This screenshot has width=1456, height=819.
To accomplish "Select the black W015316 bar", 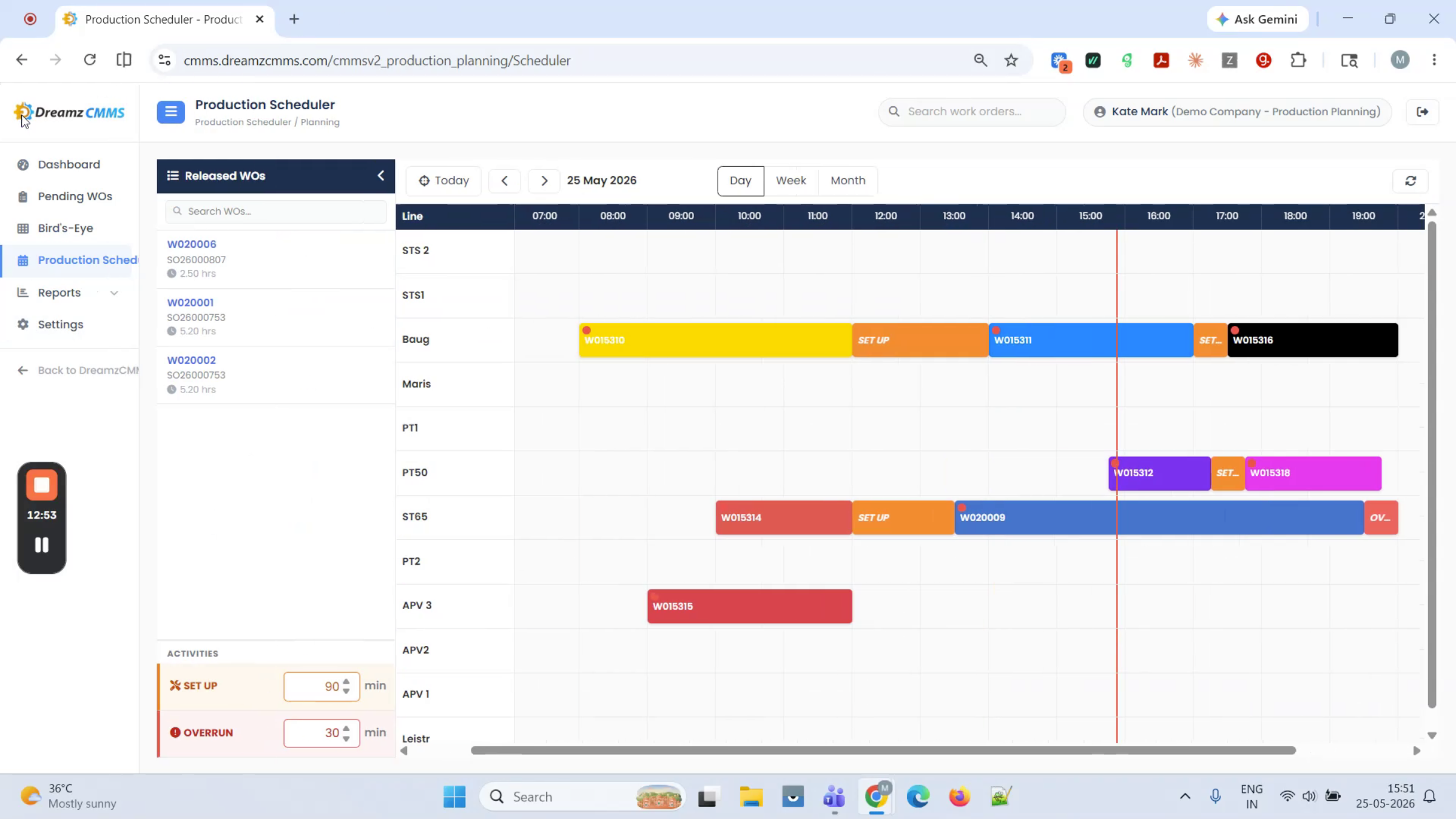I will click(1313, 340).
